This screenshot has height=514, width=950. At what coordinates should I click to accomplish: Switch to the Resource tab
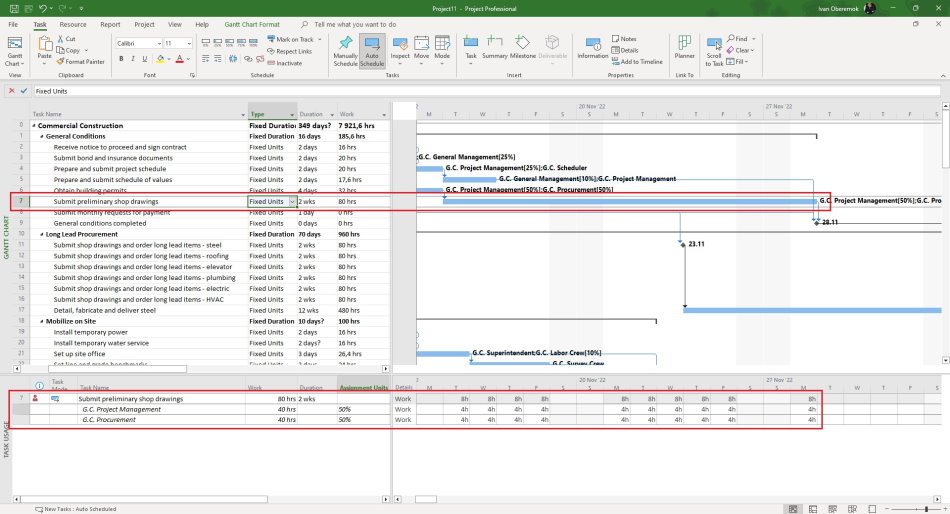(x=73, y=25)
